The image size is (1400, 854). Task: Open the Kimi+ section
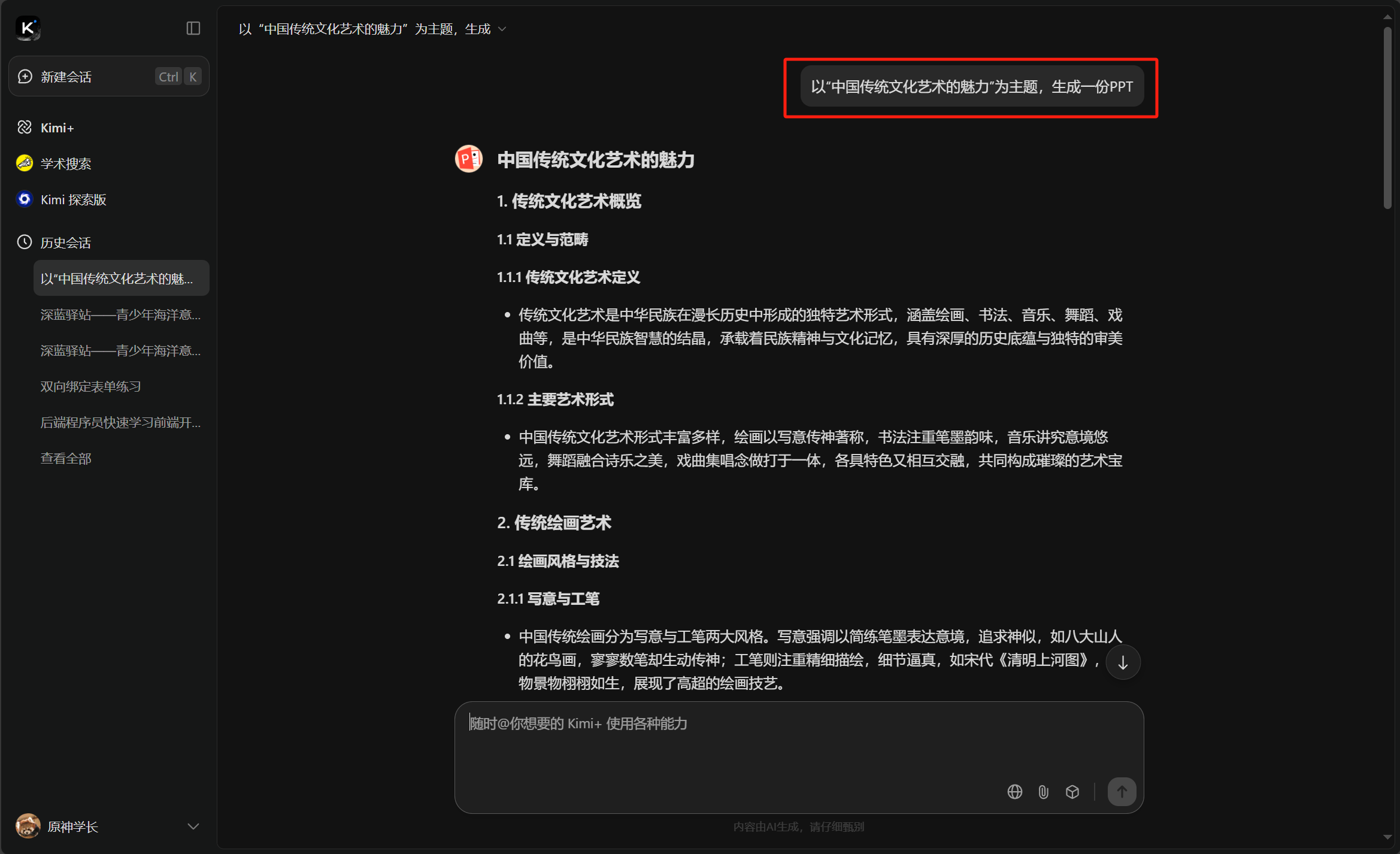coord(57,128)
